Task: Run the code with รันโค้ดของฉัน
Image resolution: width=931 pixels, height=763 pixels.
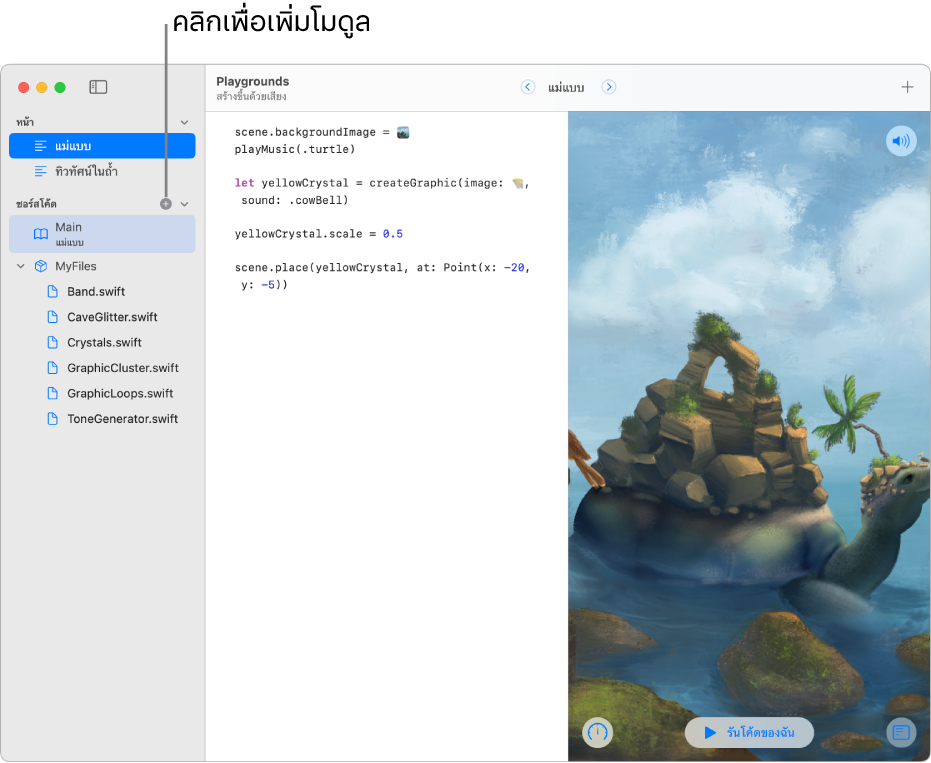Action: tap(749, 733)
